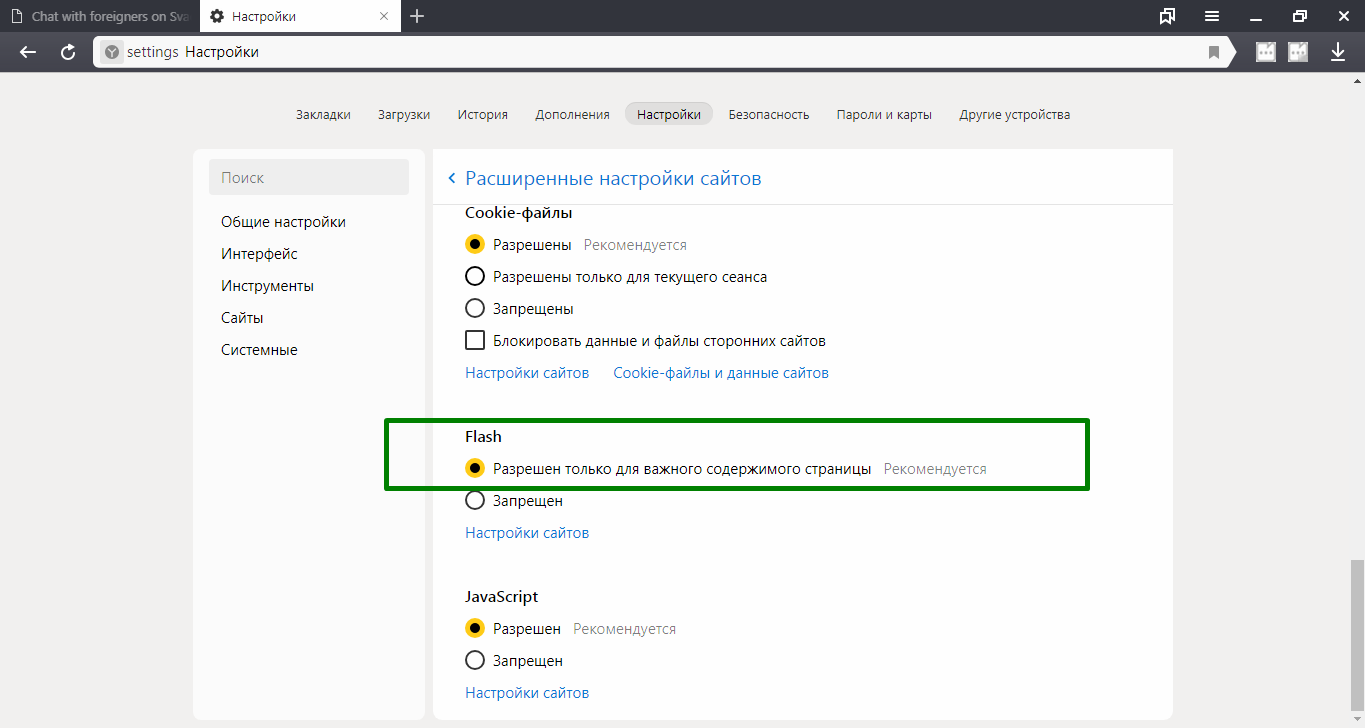Open Настройки сайтов link under Cookie-файлы
This screenshot has height=728, width=1365.
pos(527,373)
